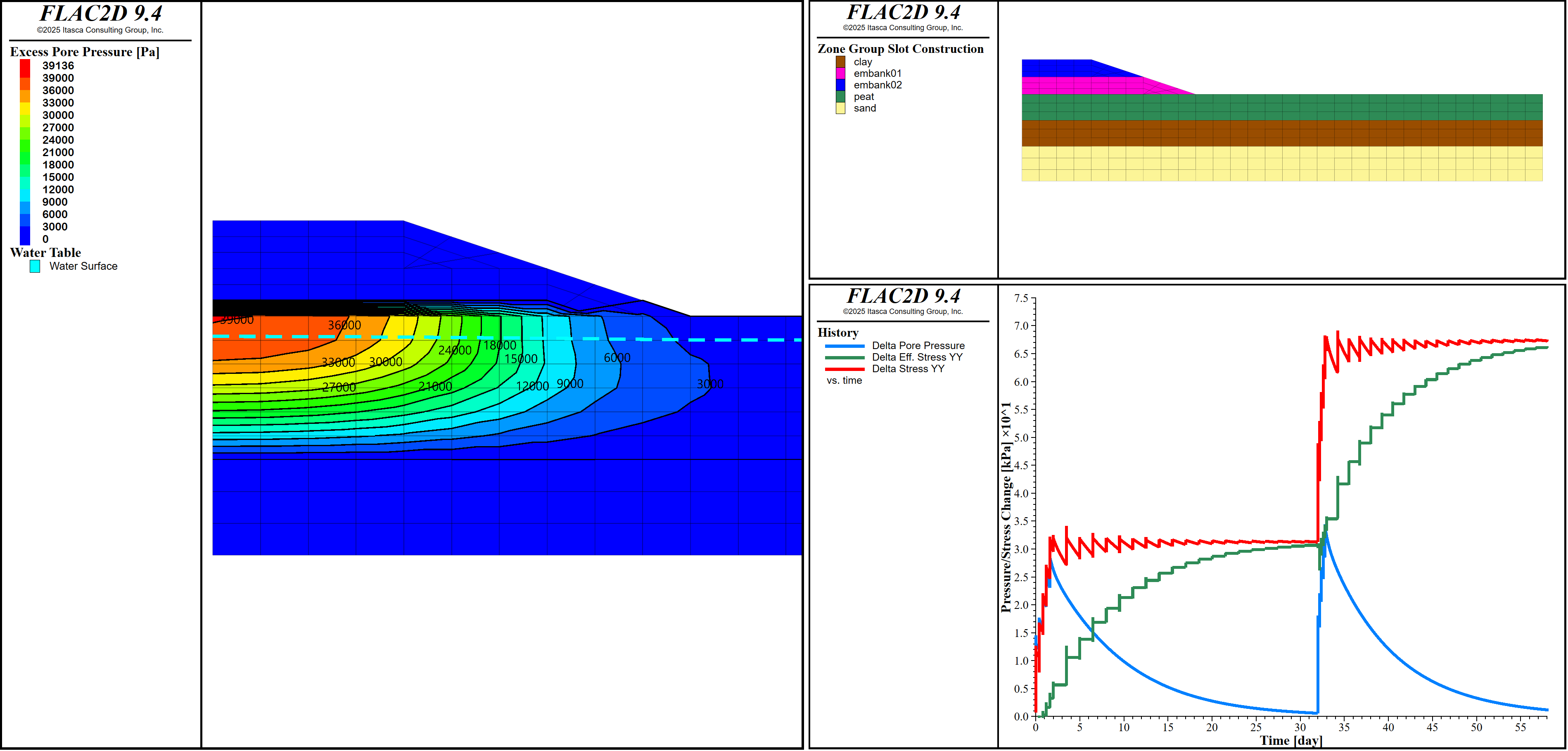
Task: Click the red Delta Stress YY legend line
Action: [844, 369]
